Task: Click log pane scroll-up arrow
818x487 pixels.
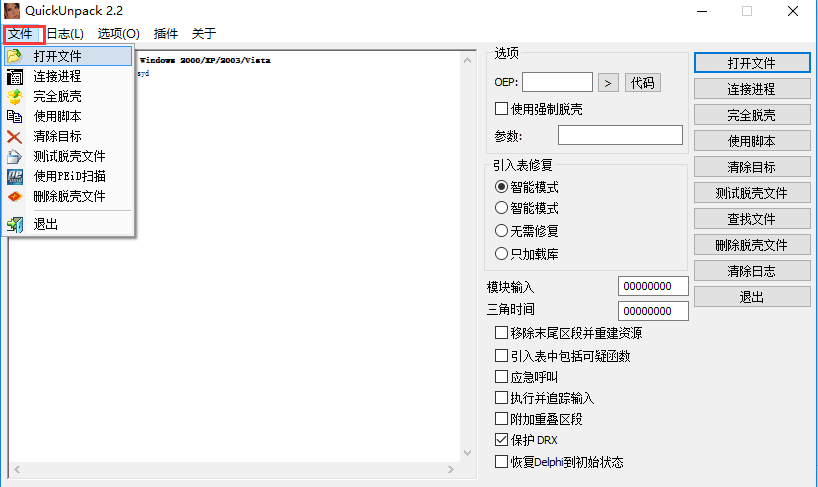Action: coord(467,60)
